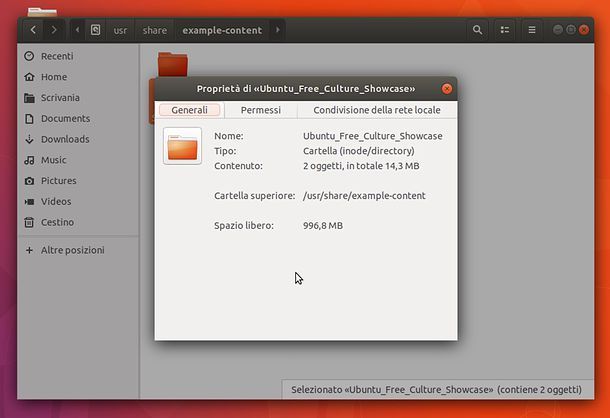This screenshot has height=418, width=610.
Task: Select 'example-content' path bar segment
Action: [222, 30]
